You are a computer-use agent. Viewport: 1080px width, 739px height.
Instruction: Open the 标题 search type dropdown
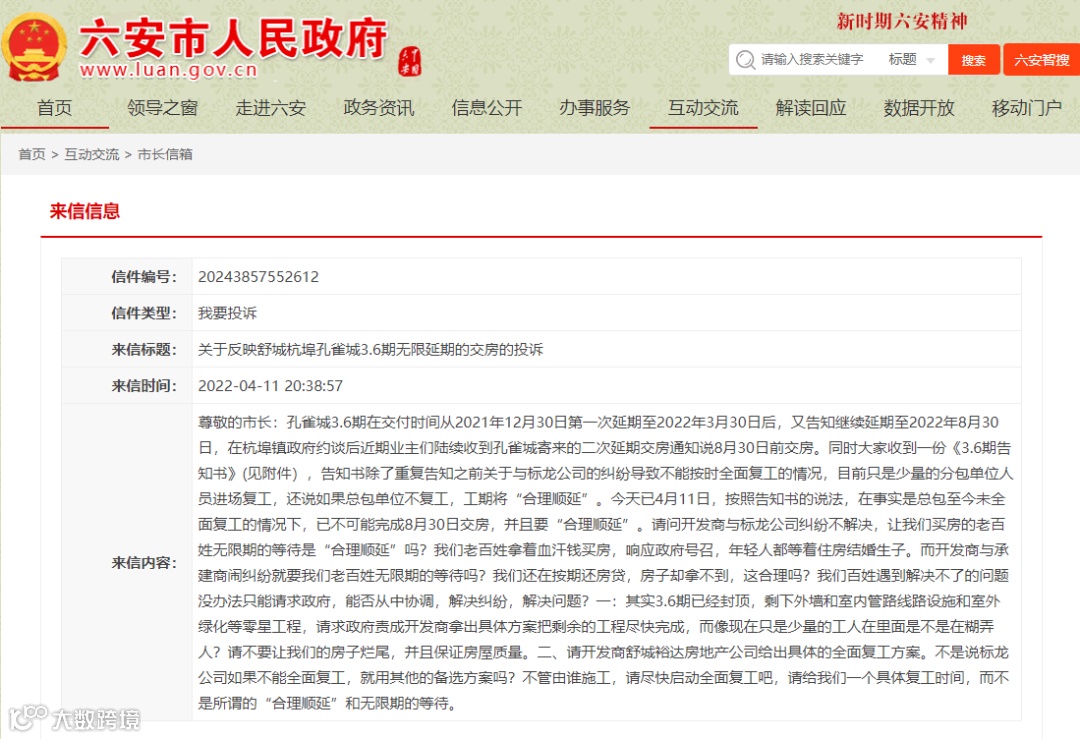911,60
